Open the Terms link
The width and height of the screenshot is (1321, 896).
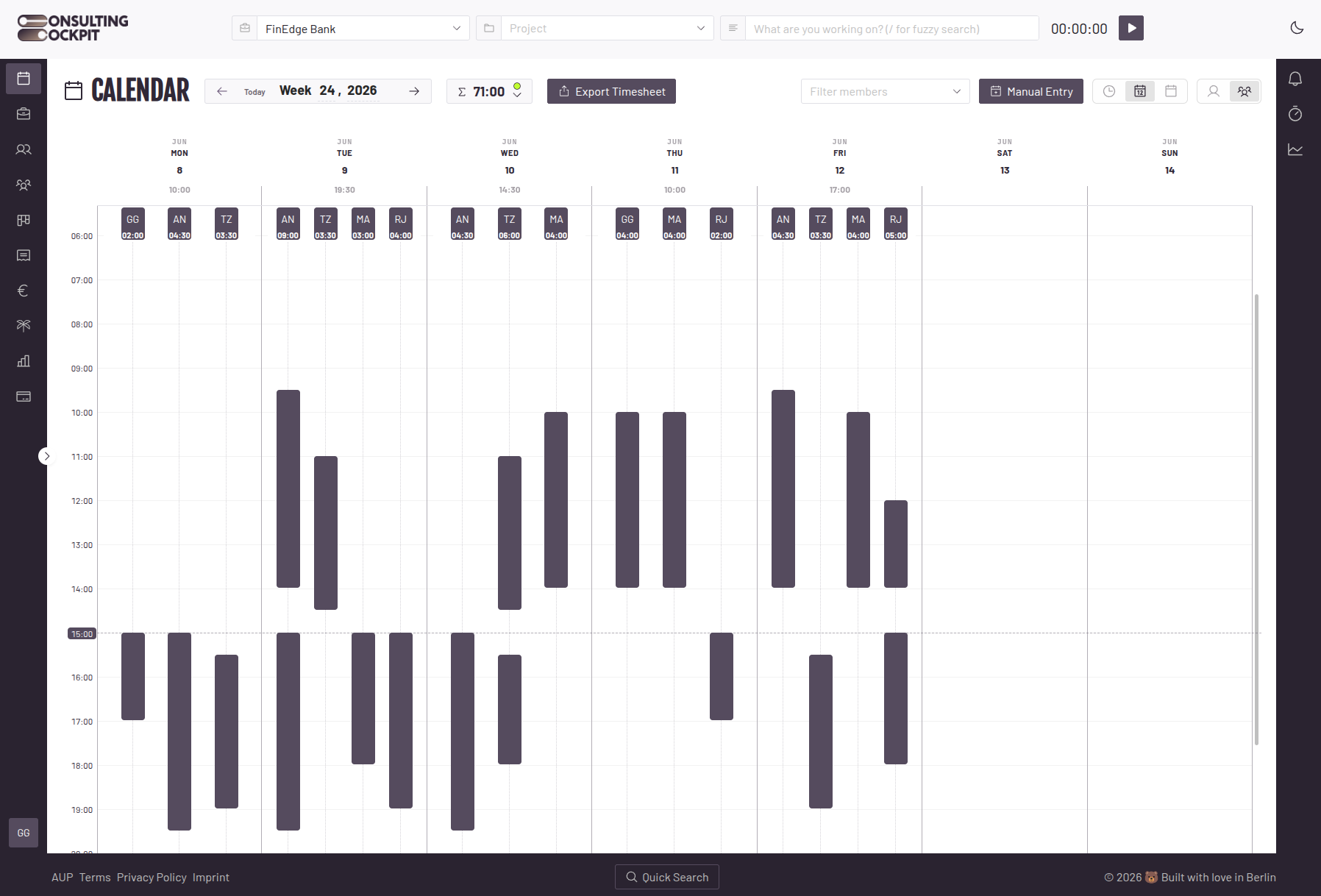[x=95, y=877]
